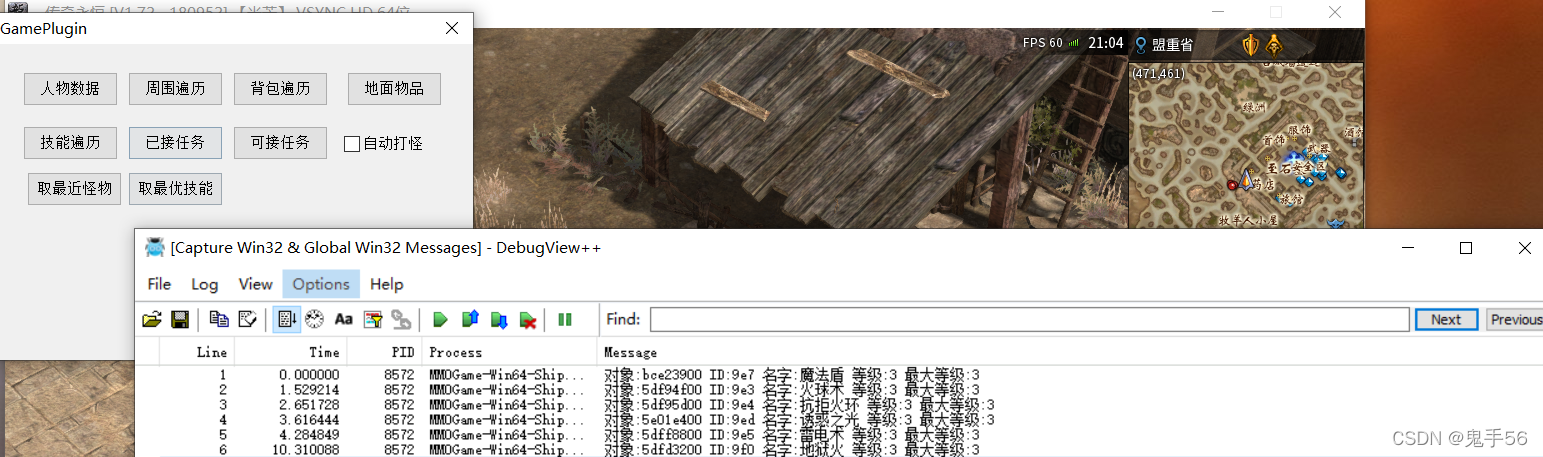This screenshot has height=457, width=1543.
Task: Click the plain green arrow run icon
Action: [440, 320]
